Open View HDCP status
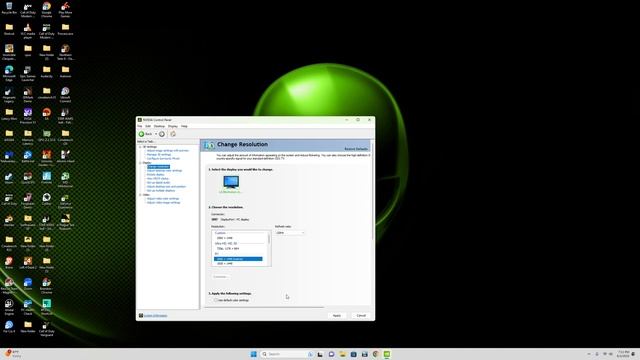This screenshot has height=360, width=640. [158, 178]
